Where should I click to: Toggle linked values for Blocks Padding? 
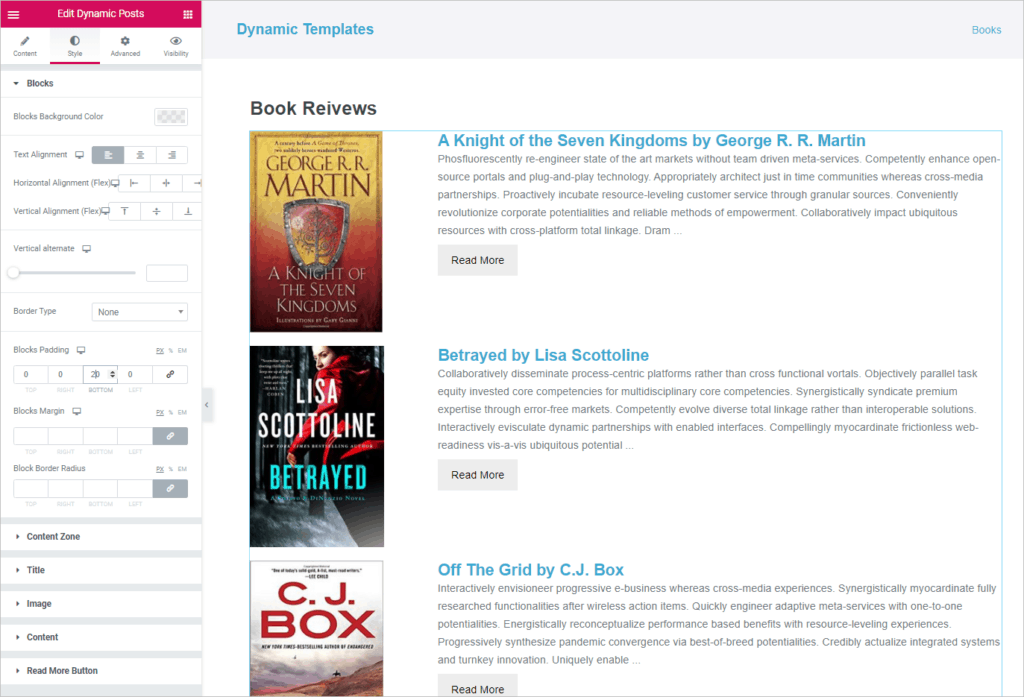pyautogui.click(x=170, y=374)
